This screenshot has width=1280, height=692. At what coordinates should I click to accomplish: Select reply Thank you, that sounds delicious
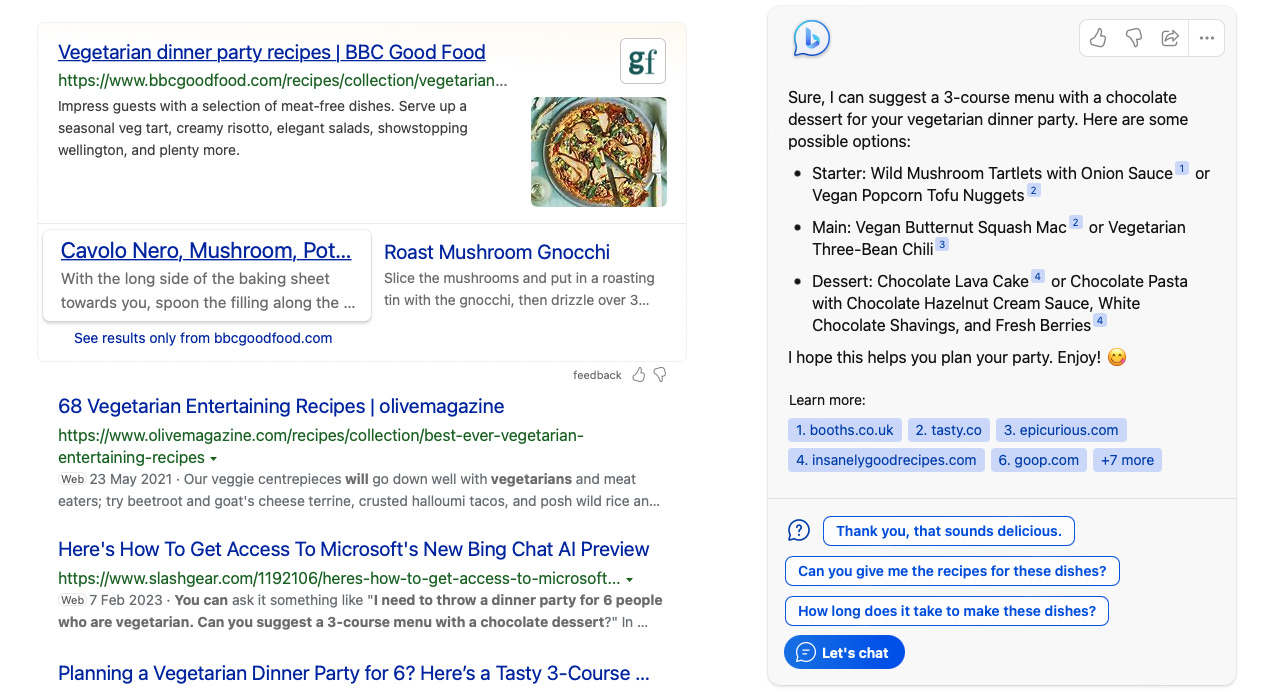[948, 531]
